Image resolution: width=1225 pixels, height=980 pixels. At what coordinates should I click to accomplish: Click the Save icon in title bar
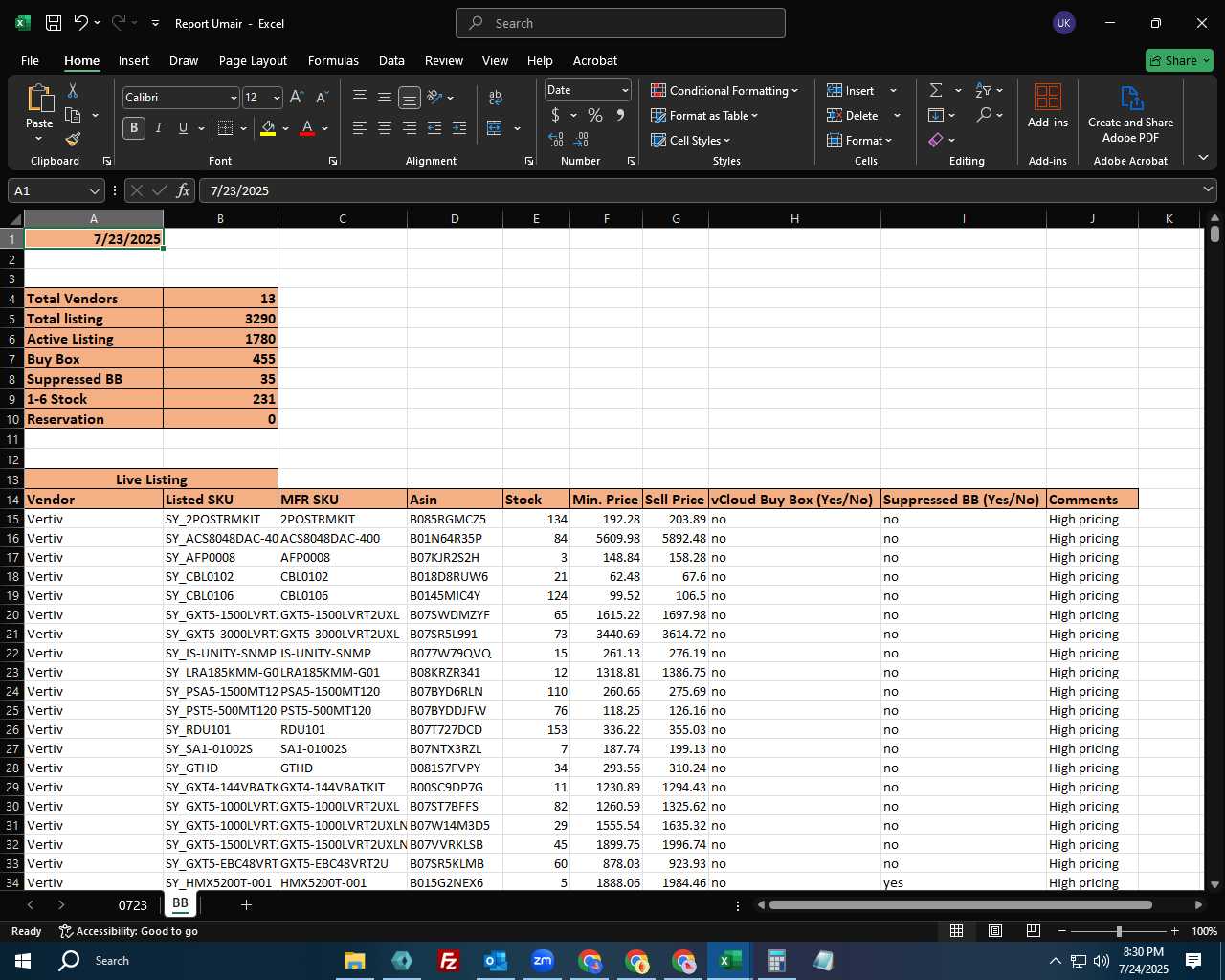pos(54,23)
